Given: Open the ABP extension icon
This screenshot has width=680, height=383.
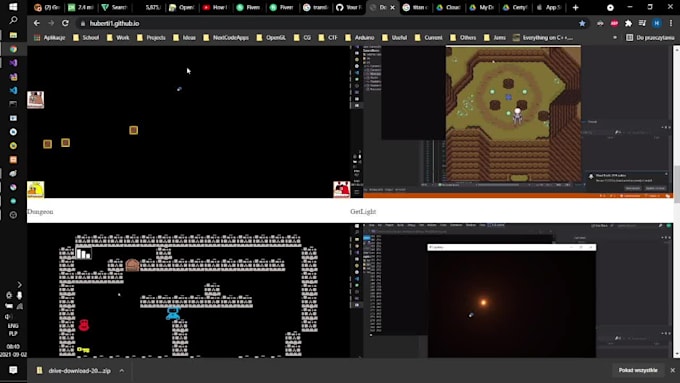Looking at the screenshot, I should (x=614, y=23).
